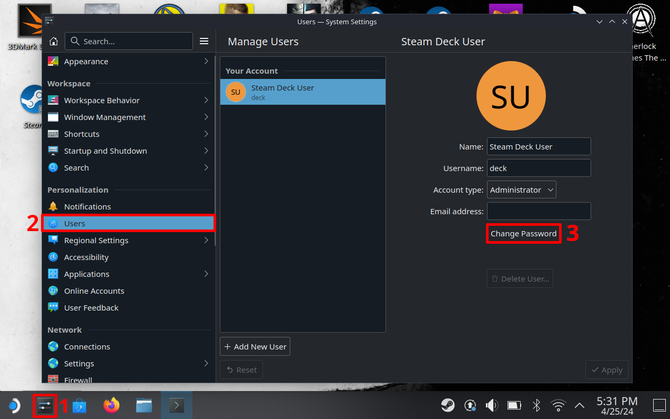Click the Add New User button
The image size is (670, 419).
(x=255, y=346)
